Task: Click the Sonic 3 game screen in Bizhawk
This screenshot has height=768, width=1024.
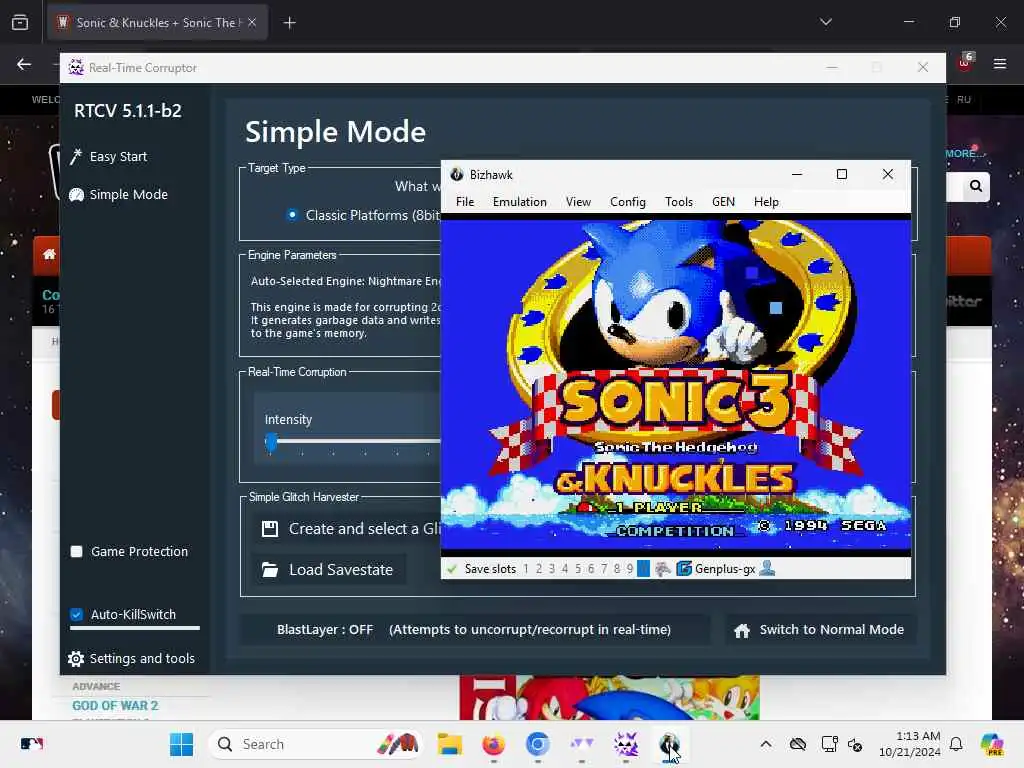Action: [676, 385]
